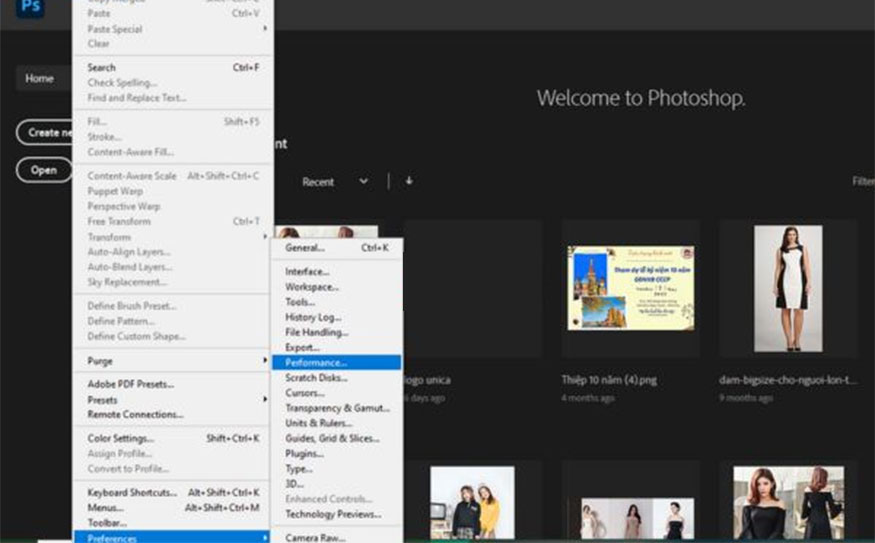Image resolution: width=875 pixels, height=543 pixels.
Task: Open Guides, Grid & Slices... preferences
Action: coord(336,438)
